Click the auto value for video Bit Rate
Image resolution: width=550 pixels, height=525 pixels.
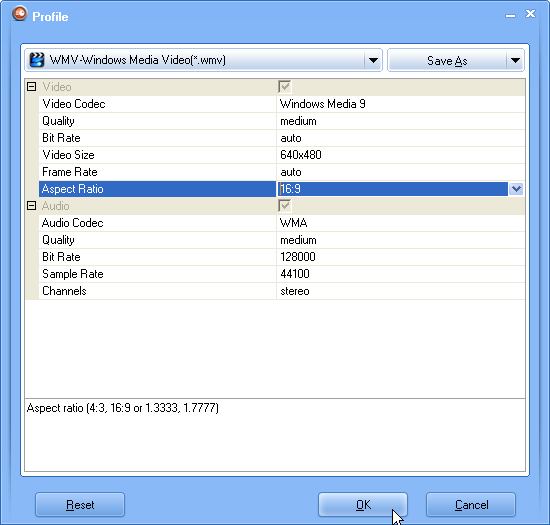tap(291, 138)
